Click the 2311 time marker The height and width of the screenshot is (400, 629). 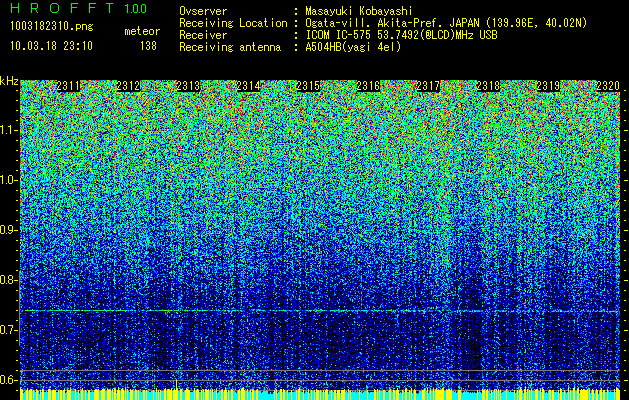(68, 86)
